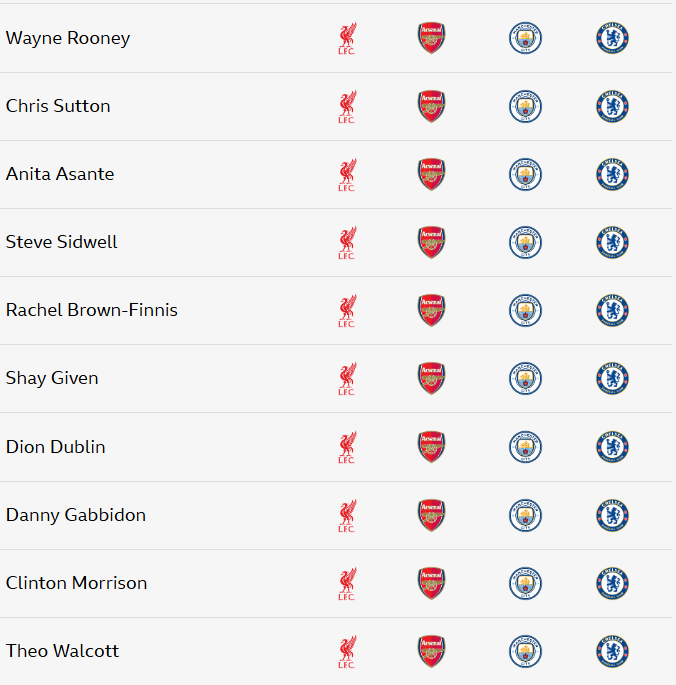Click the Liverpool crest in Rachel Brown-Finnis's row

346,311
